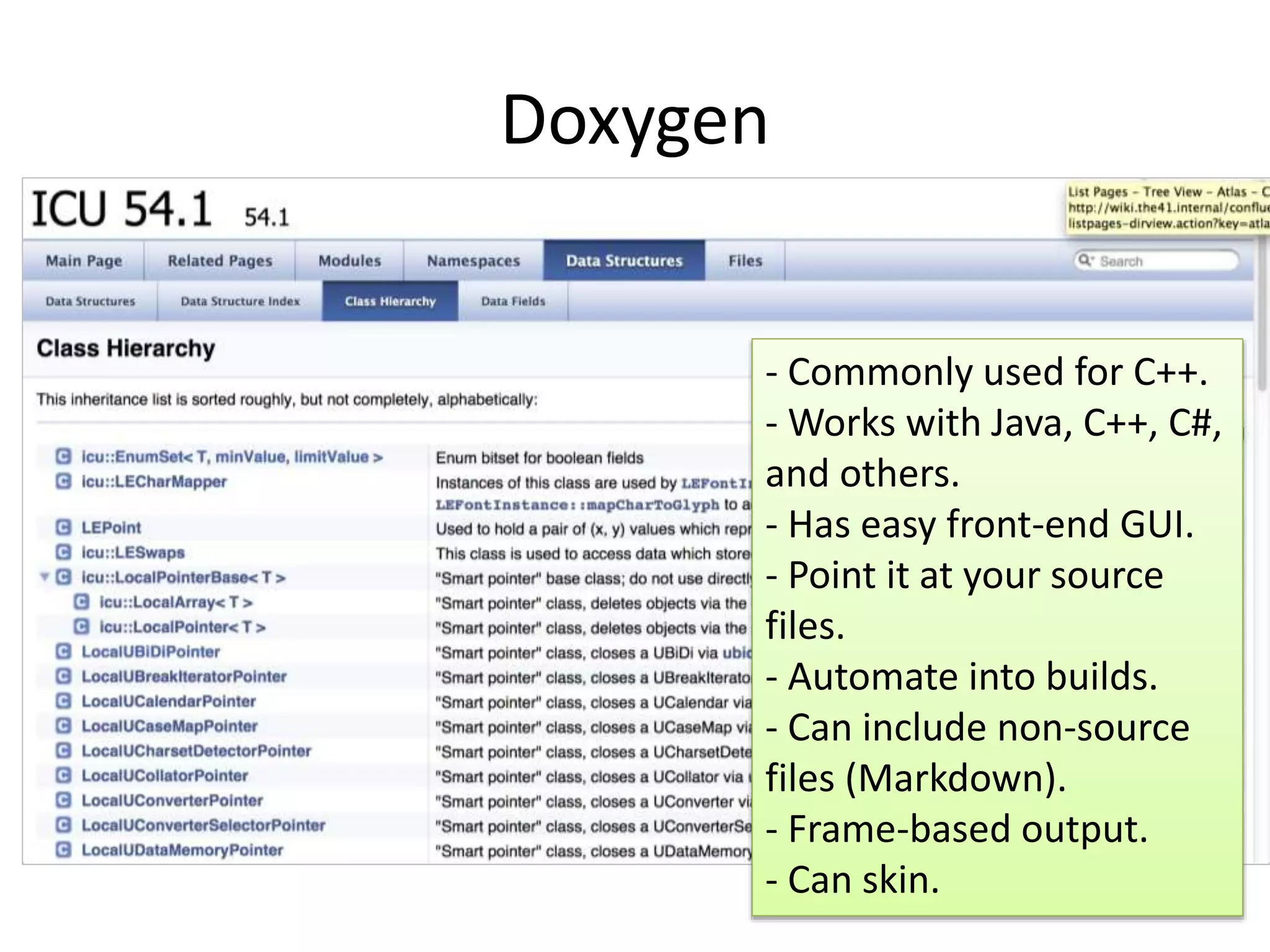Open the LocalUConverterSelectorPointer link
Viewport: 1270px width, 952px height.
203,825
